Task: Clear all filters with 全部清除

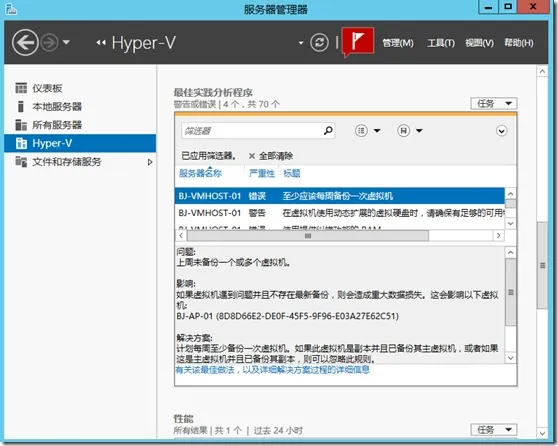Action: point(271,156)
